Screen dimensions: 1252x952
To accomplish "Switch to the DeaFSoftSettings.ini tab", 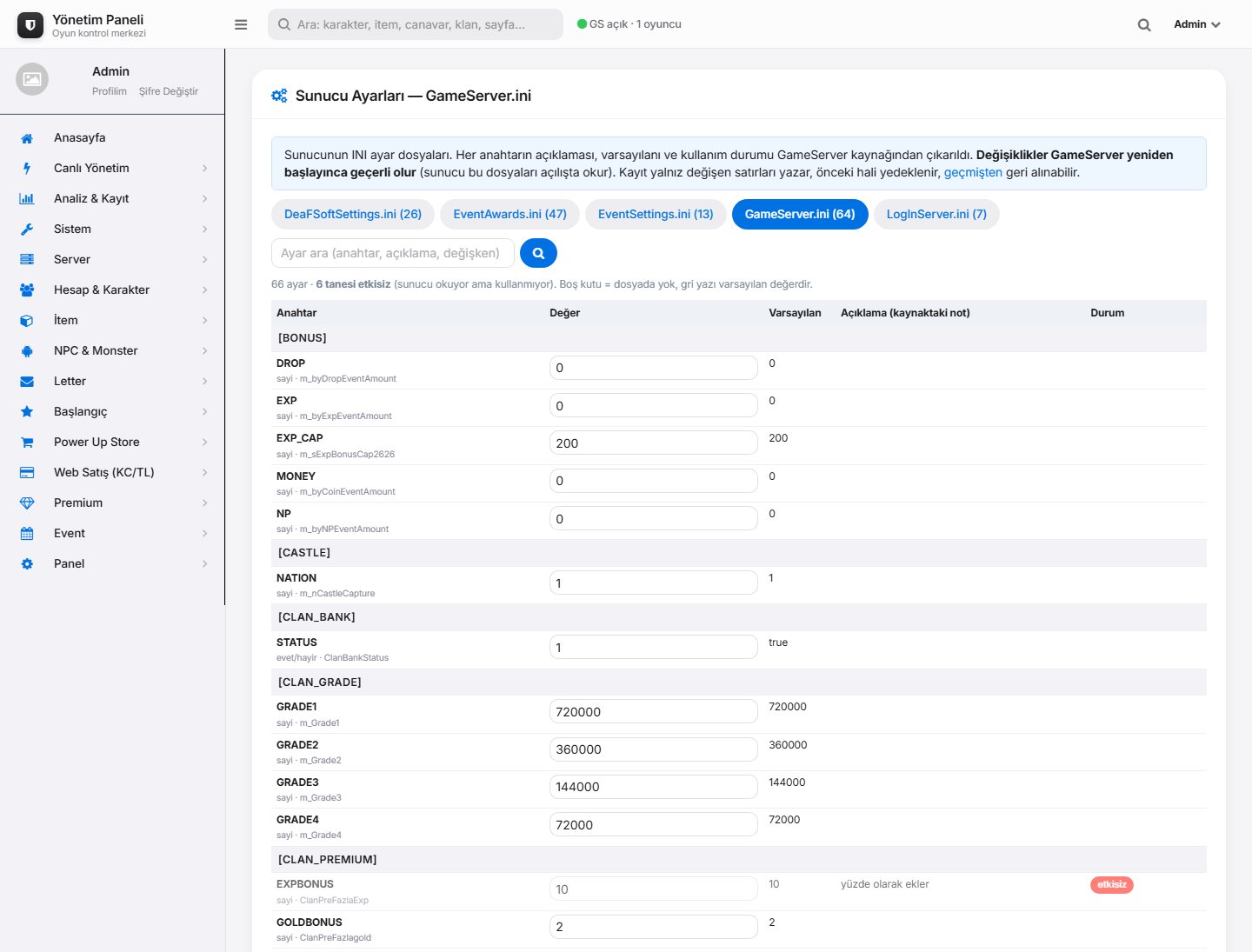I will [353, 214].
